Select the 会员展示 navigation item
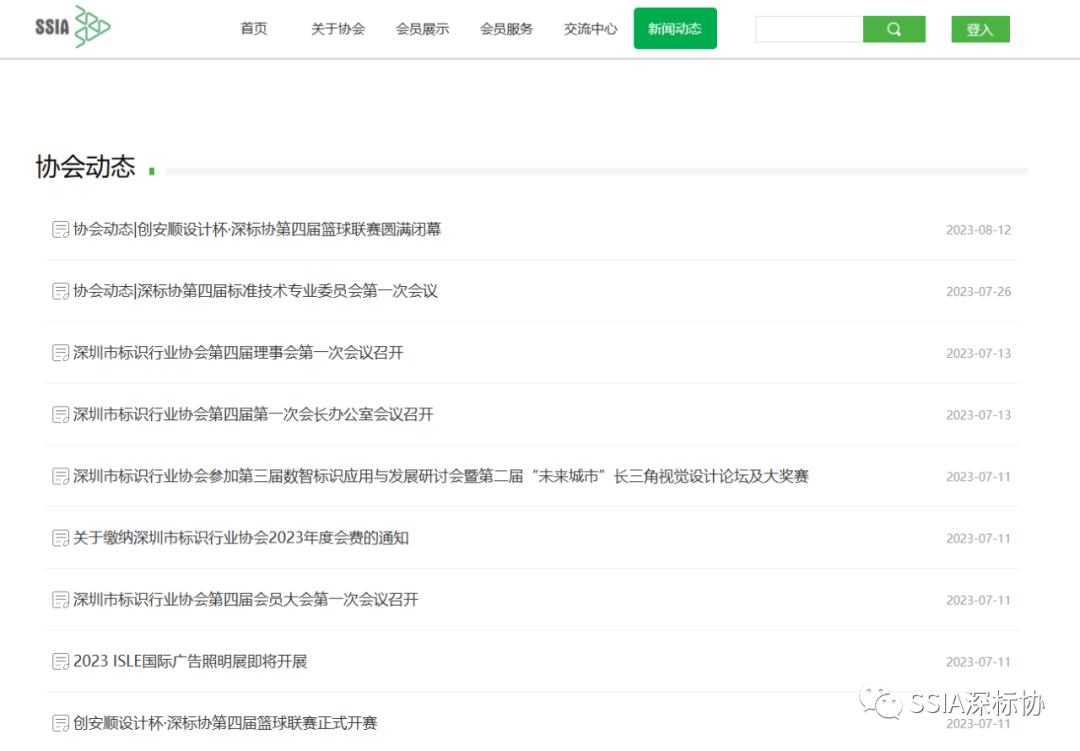This screenshot has height=751, width=1080. (x=422, y=29)
